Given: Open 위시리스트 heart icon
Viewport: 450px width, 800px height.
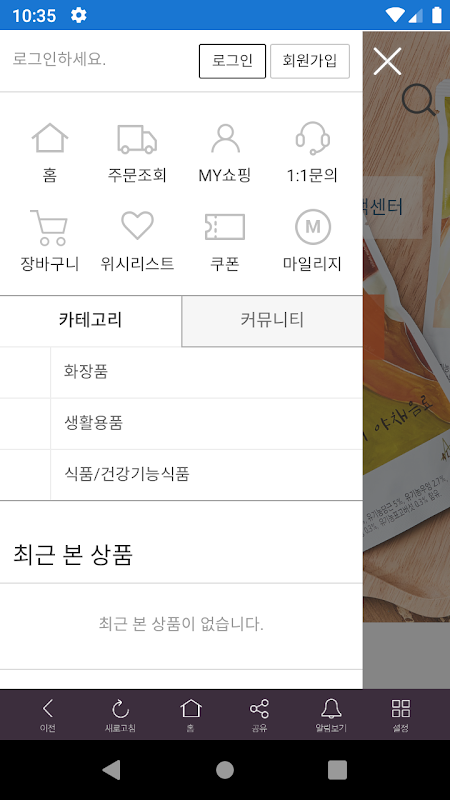Looking at the screenshot, I should tap(137, 226).
